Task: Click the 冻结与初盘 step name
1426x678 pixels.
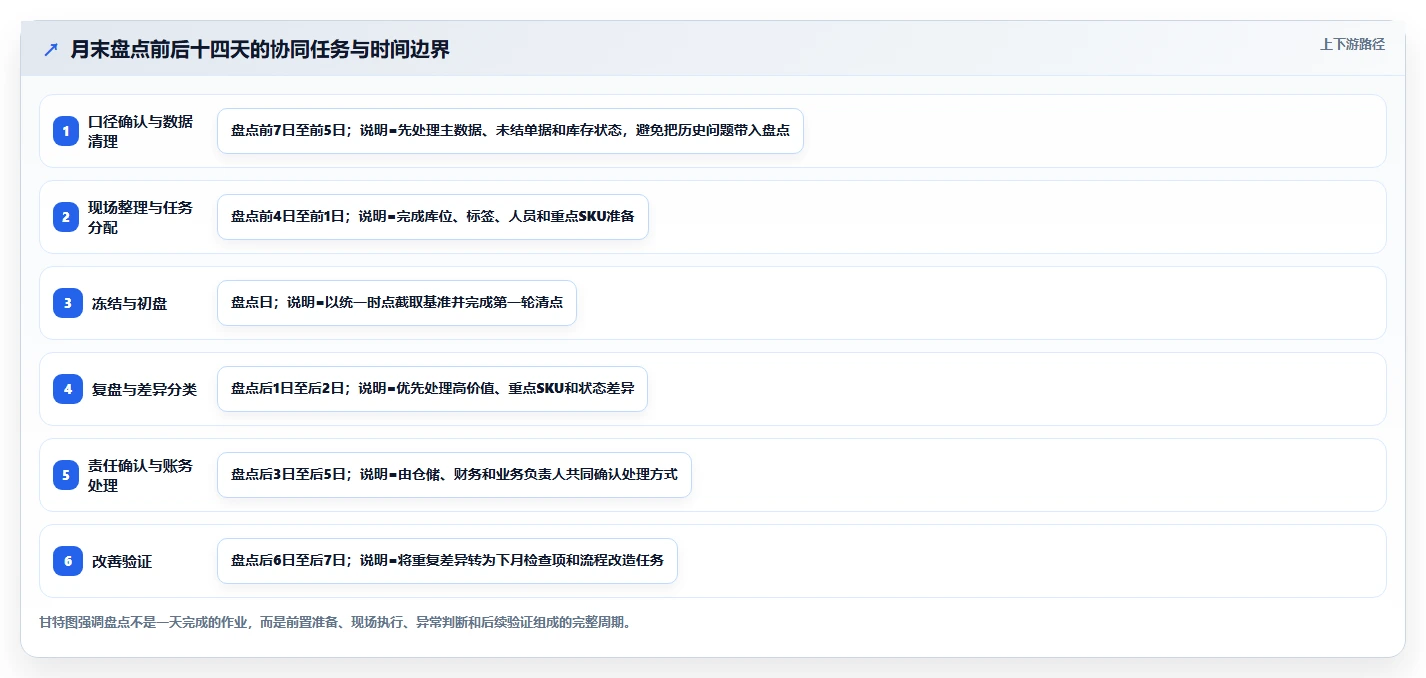Action: [129, 303]
